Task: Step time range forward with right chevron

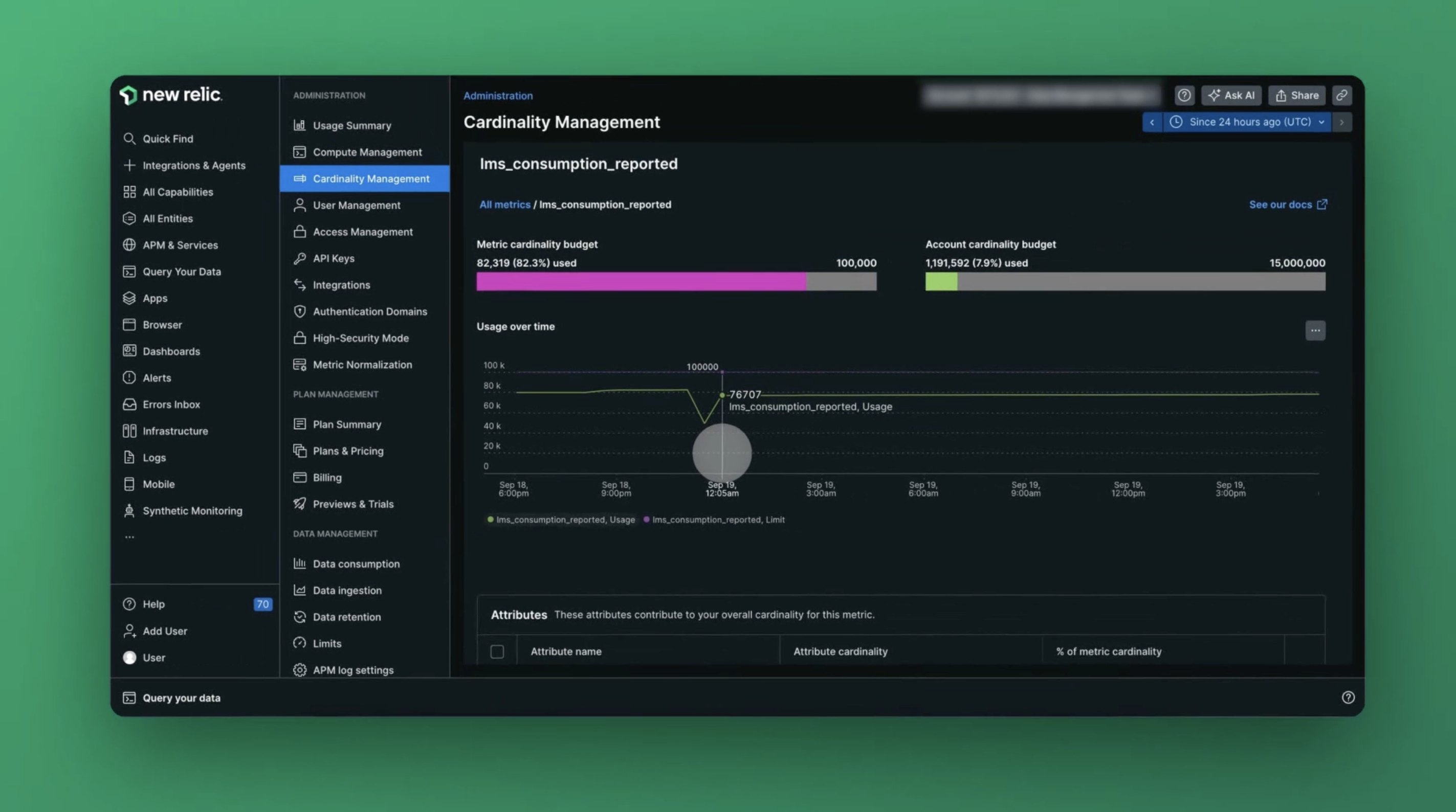Action: pos(1342,122)
